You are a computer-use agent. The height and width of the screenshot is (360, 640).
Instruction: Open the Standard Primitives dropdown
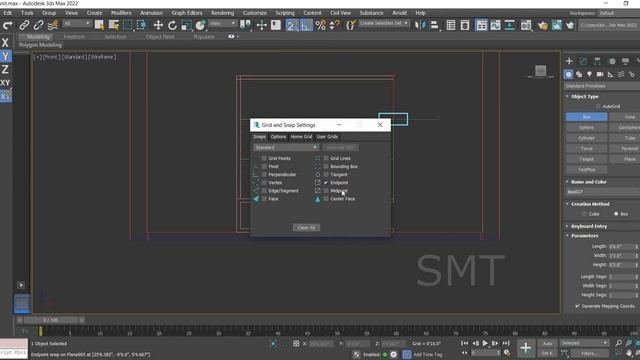(x=602, y=86)
